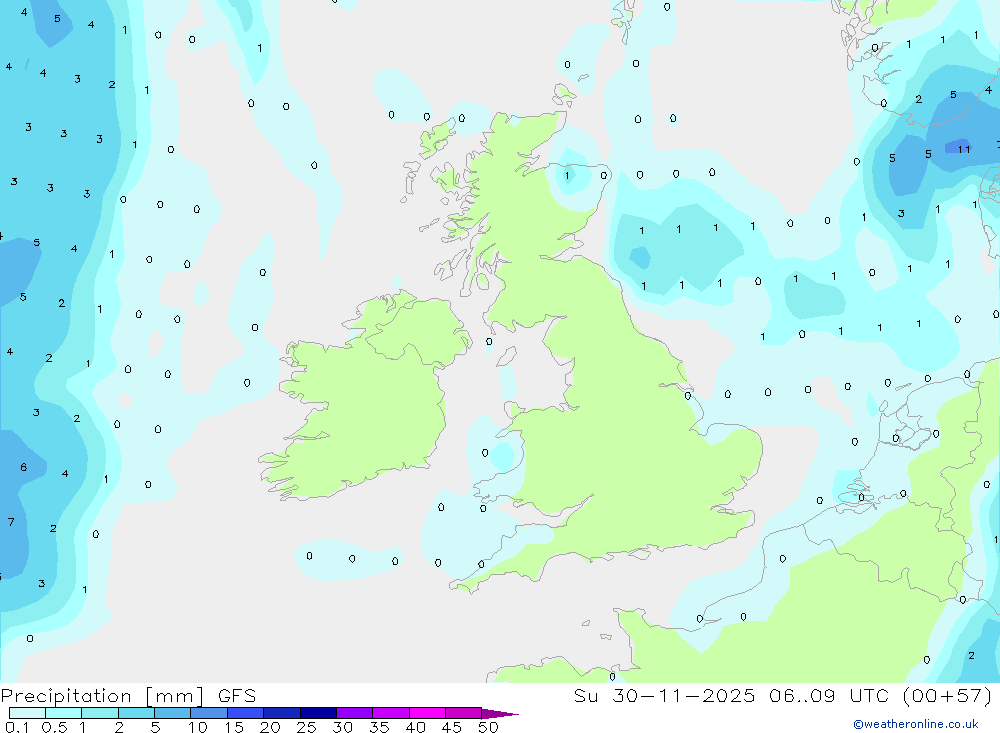The height and width of the screenshot is (733, 1000).
Task: Click legend tick label "45"
Action: [452, 727]
